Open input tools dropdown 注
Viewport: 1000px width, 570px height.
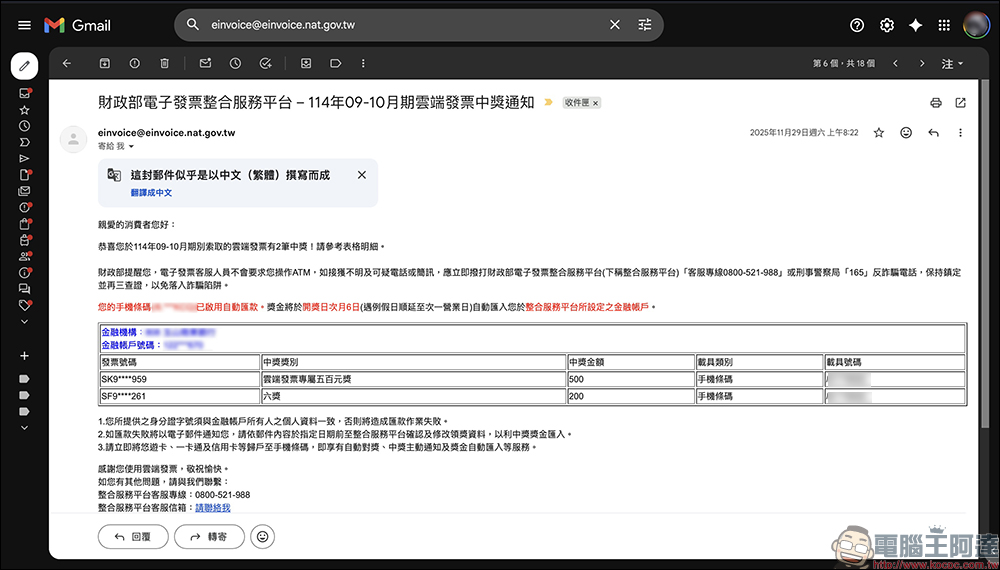[x=952, y=64]
